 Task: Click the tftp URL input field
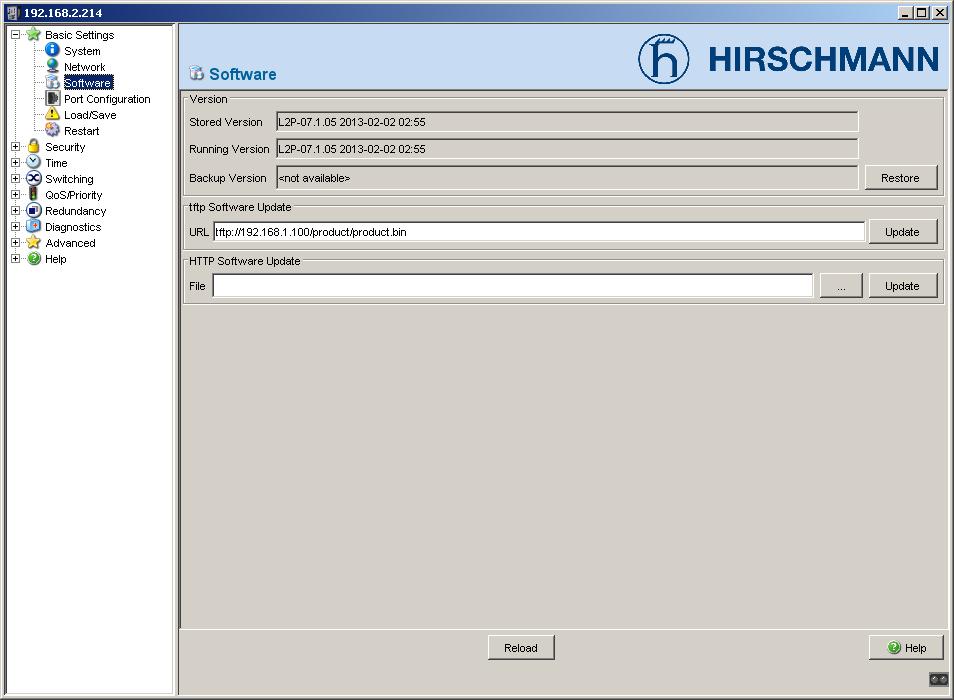538,232
